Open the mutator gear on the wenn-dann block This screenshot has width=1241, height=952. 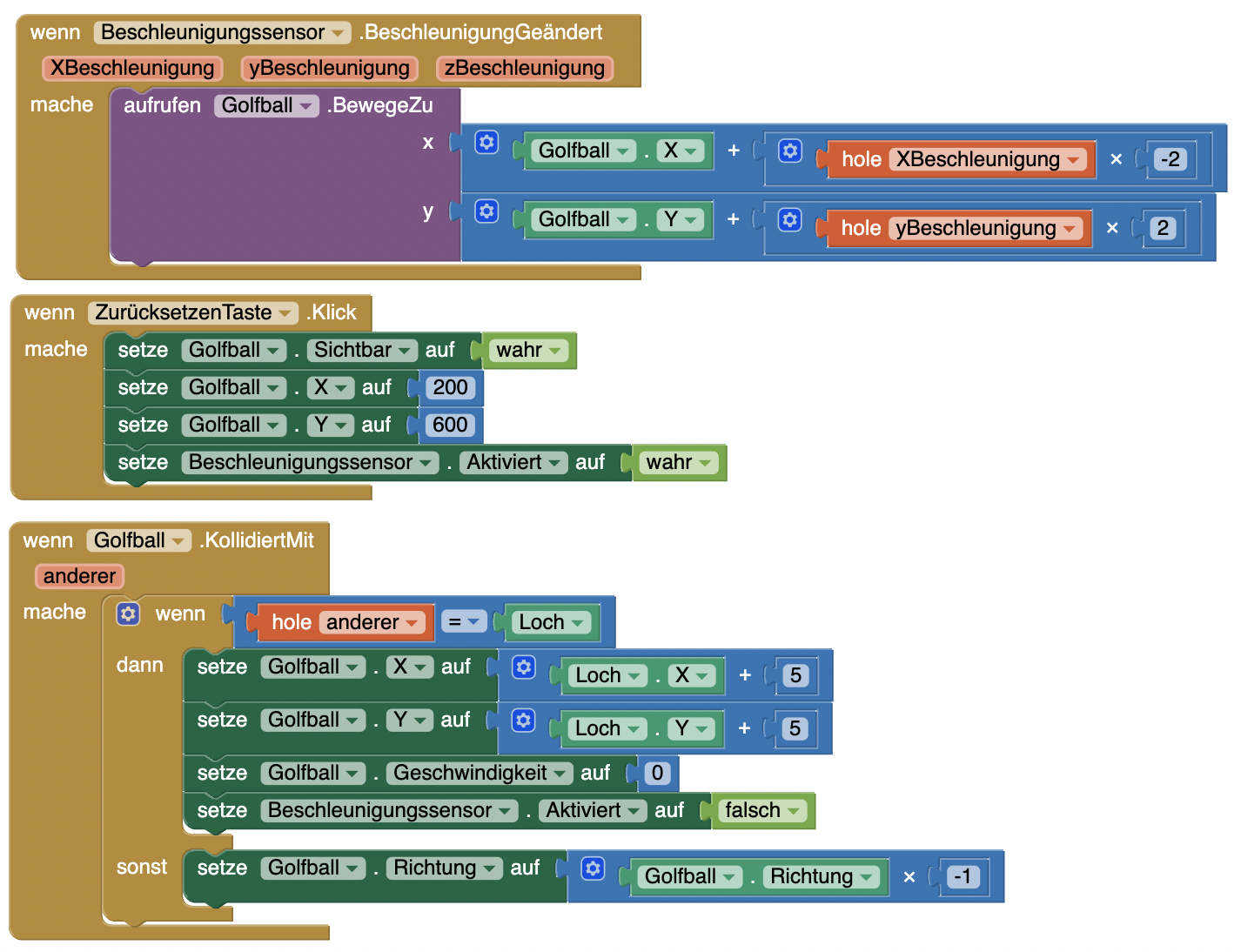coord(128,614)
